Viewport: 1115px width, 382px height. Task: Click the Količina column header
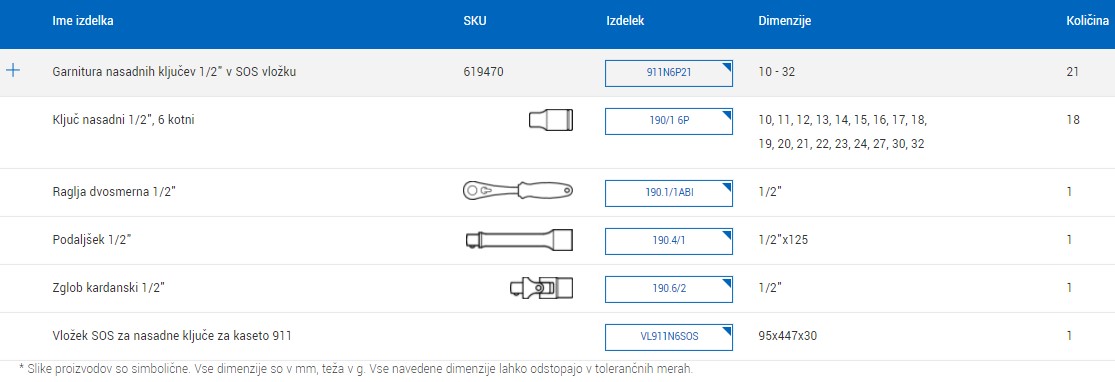[x=1087, y=21]
